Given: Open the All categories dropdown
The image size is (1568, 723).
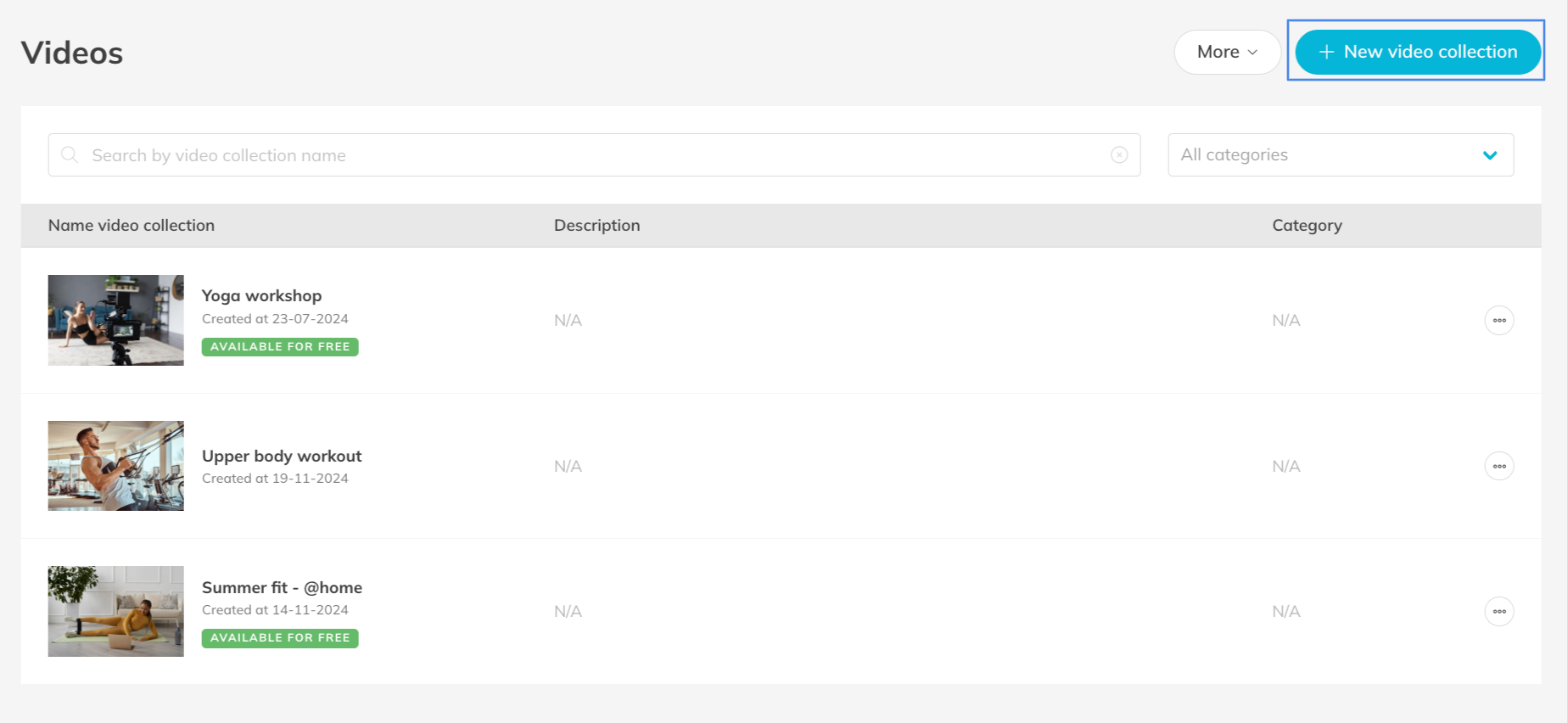Looking at the screenshot, I should point(1324,154).
